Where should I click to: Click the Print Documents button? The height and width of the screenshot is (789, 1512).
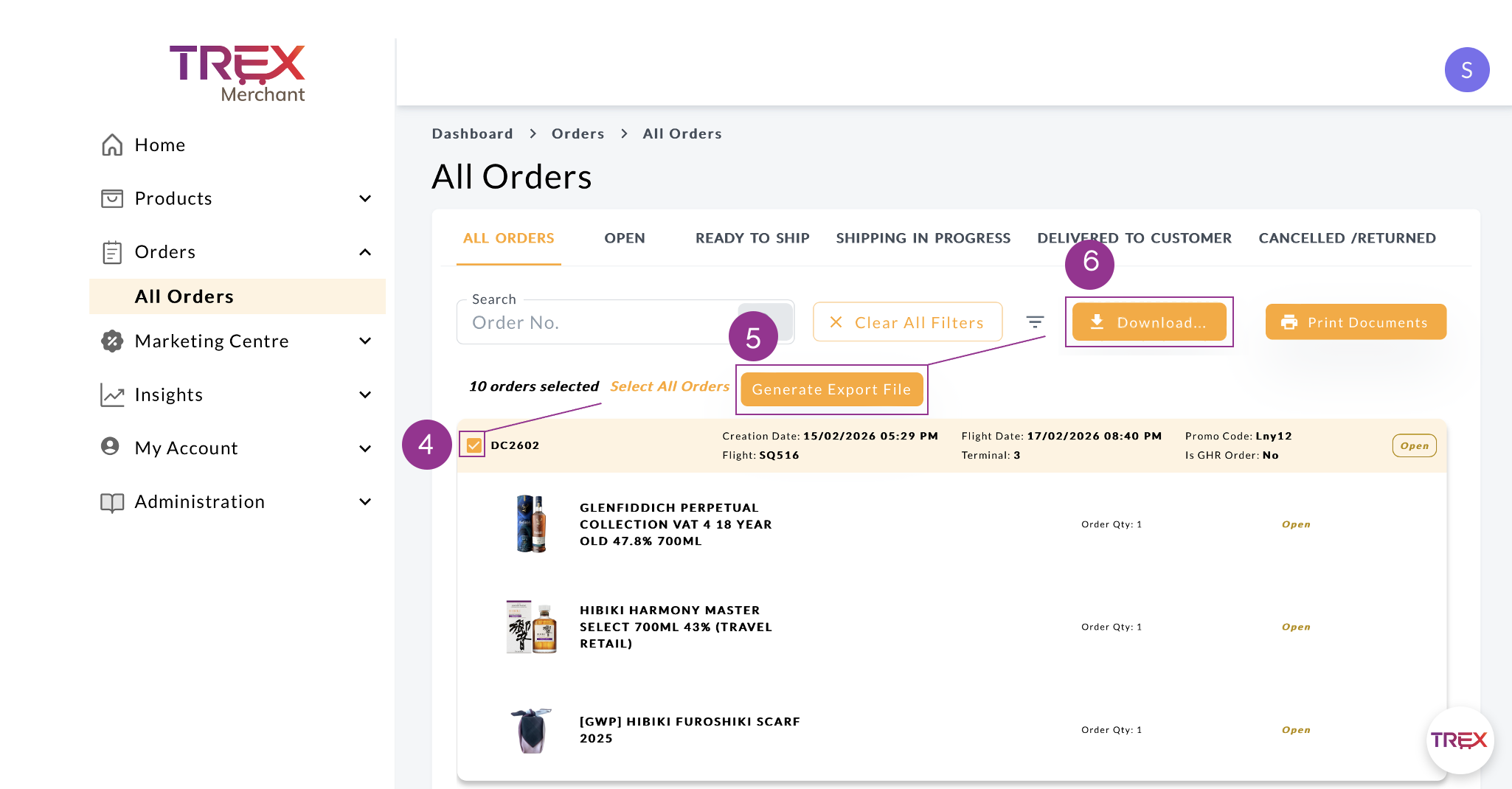(x=1356, y=322)
